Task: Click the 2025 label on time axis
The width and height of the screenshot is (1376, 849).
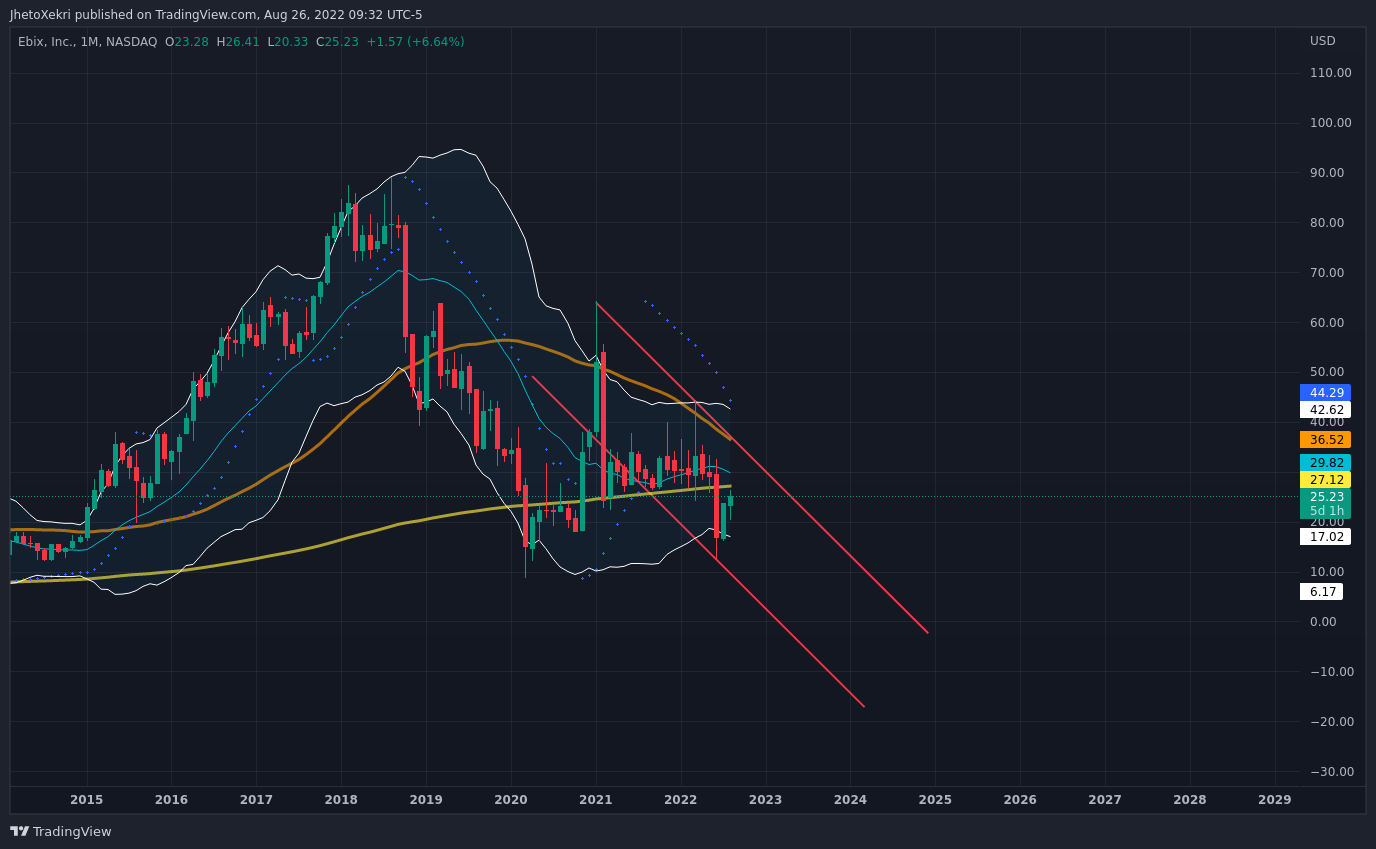Action: (x=935, y=800)
